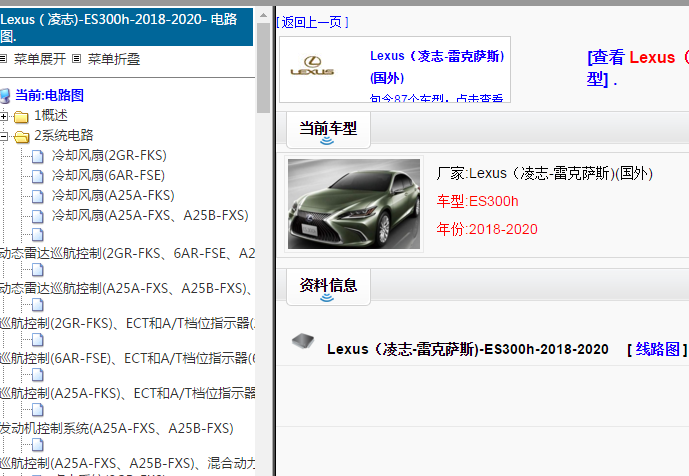Click page icon above 动态雷达巡航控制(A25A-FXS) row
689x476 pixels.
(x=38, y=269)
